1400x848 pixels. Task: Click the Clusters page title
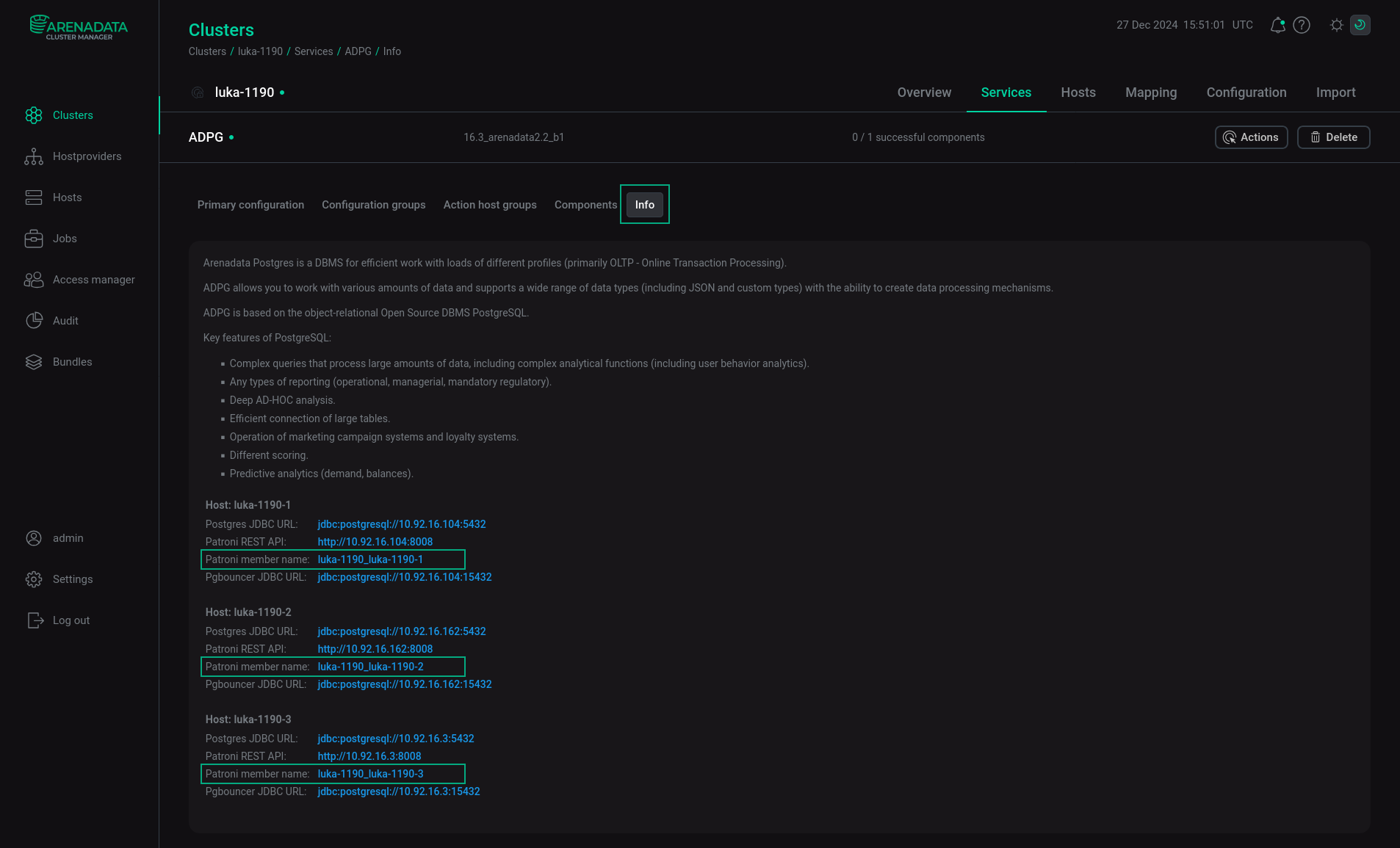[221, 30]
